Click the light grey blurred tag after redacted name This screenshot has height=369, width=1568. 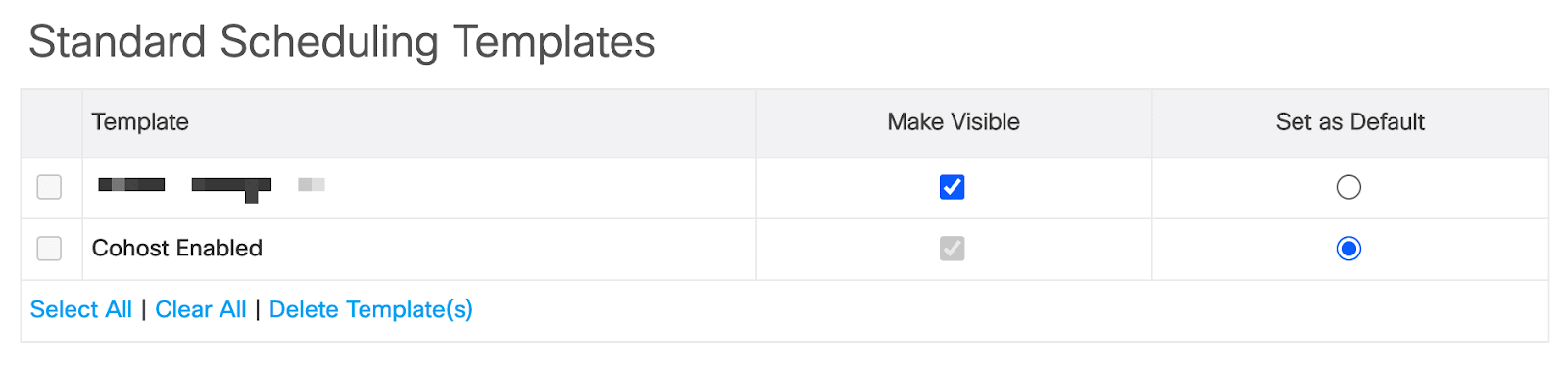(x=312, y=184)
